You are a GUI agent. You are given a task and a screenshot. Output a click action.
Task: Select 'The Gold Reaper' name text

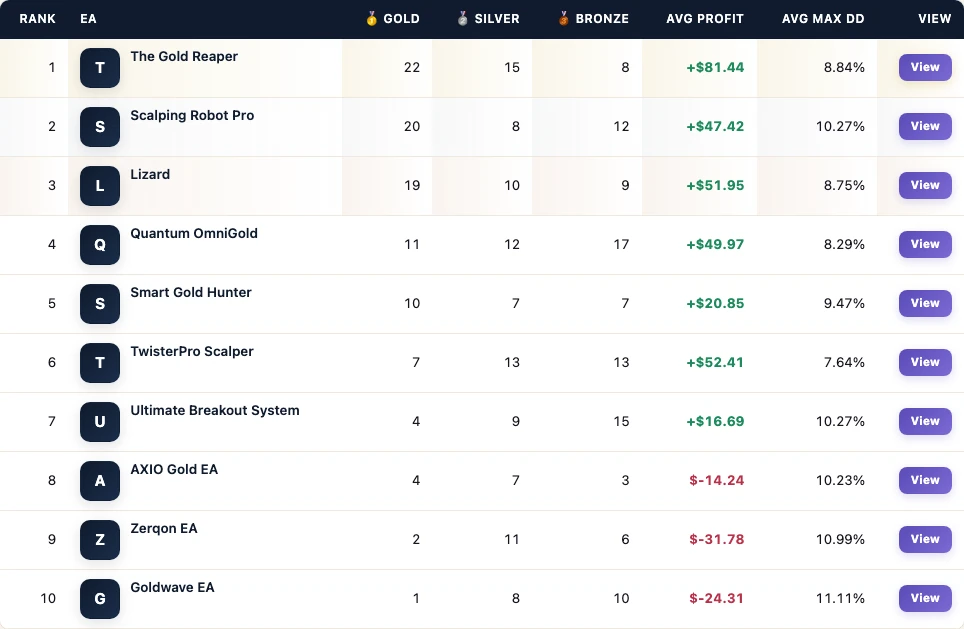coord(184,57)
